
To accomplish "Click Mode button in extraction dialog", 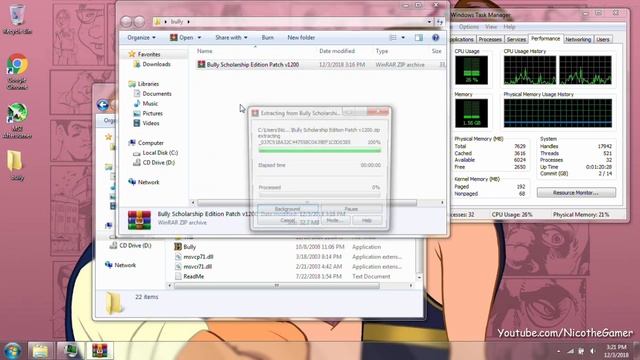I will click(x=336, y=220).
